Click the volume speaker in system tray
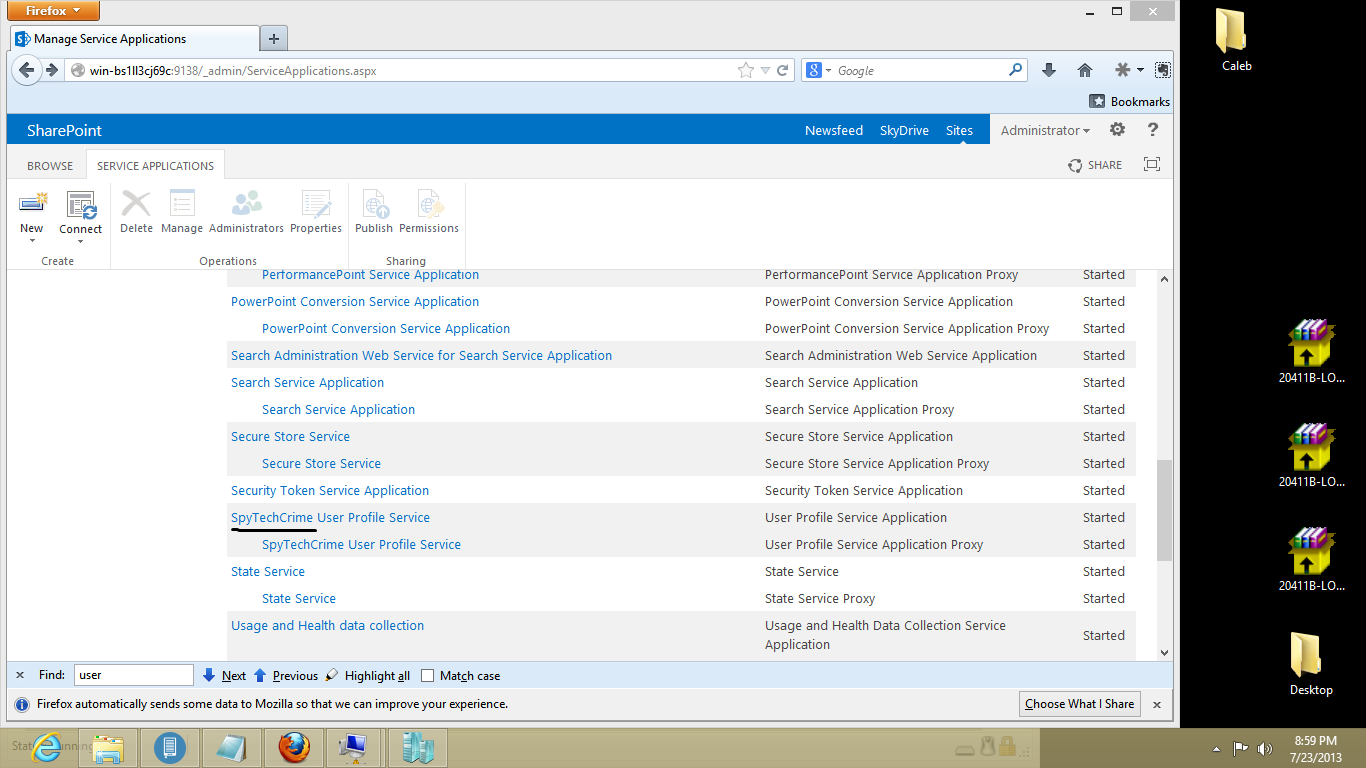This screenshot has width=1366, height=768. pyautogui.click(x=1264, y=748)
